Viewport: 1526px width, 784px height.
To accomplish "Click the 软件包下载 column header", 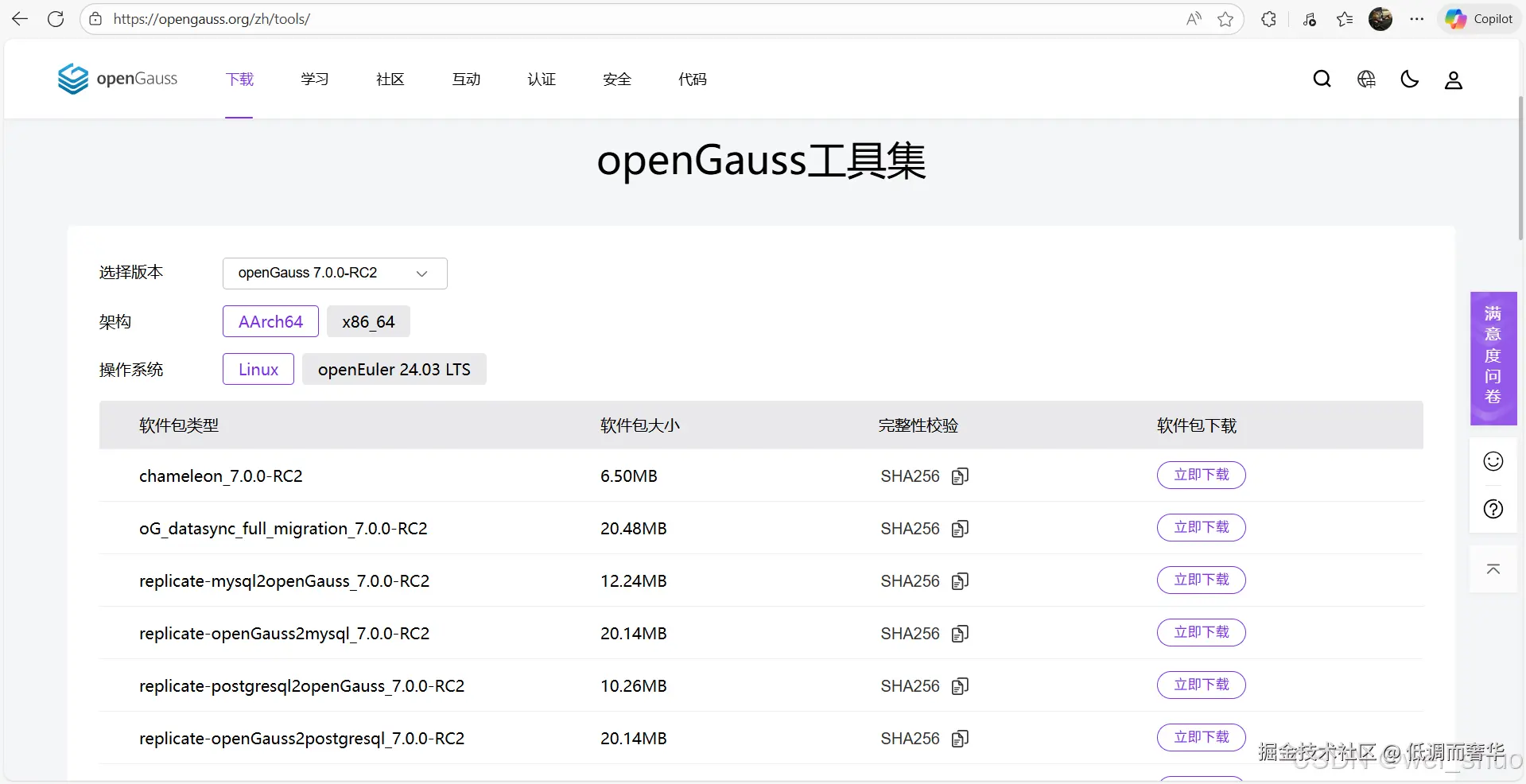I will pos(1197,425).
